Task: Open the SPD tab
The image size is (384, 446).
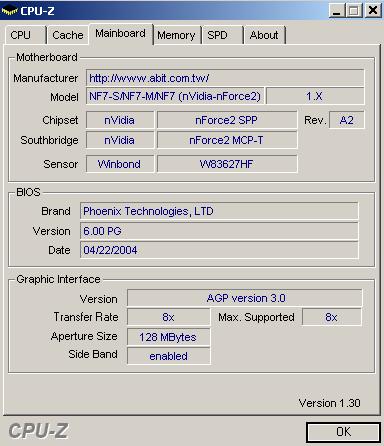Action: tap(222, 35)
